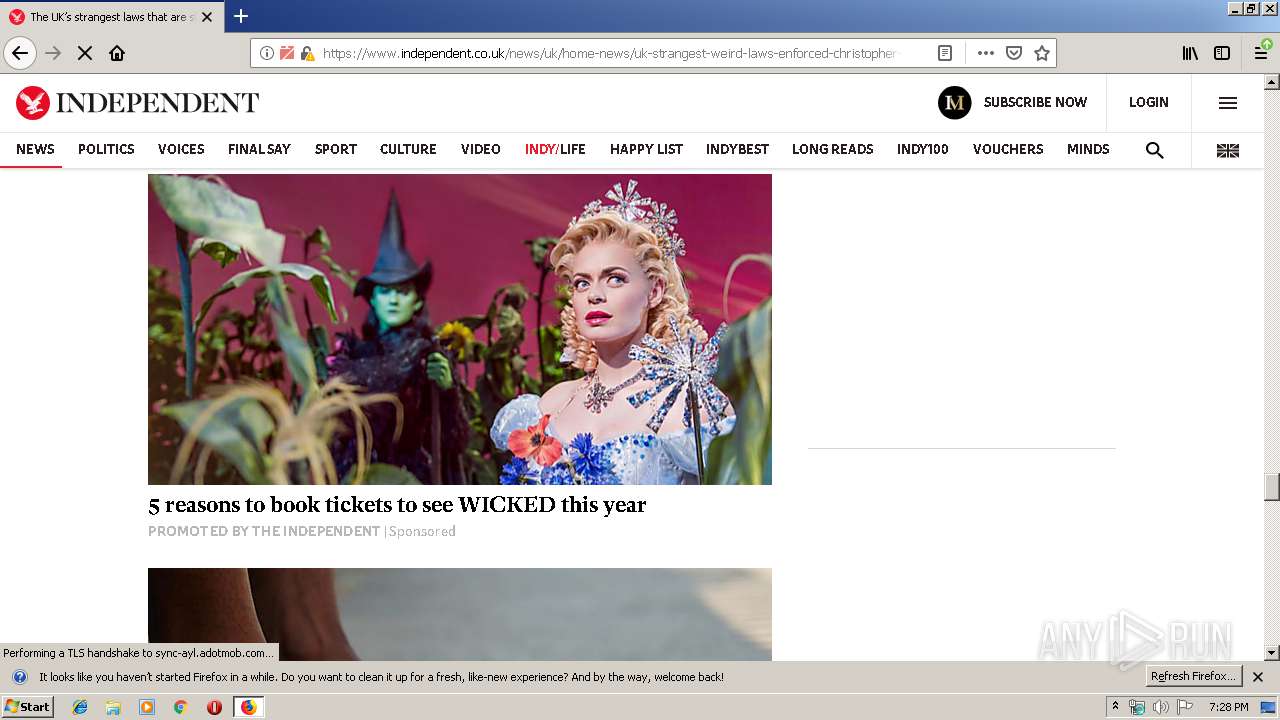Open File Explorer from taskbar

(113, 707)
